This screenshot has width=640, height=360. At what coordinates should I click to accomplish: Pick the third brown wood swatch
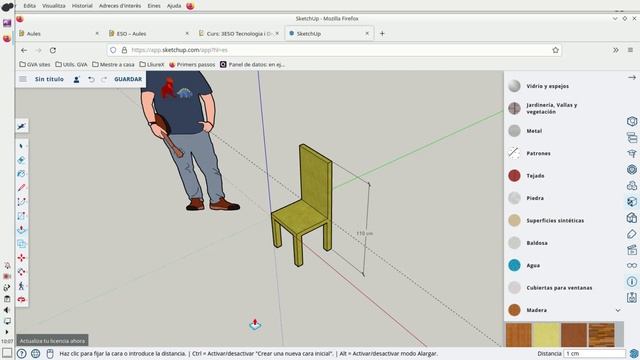pos(574,335)
